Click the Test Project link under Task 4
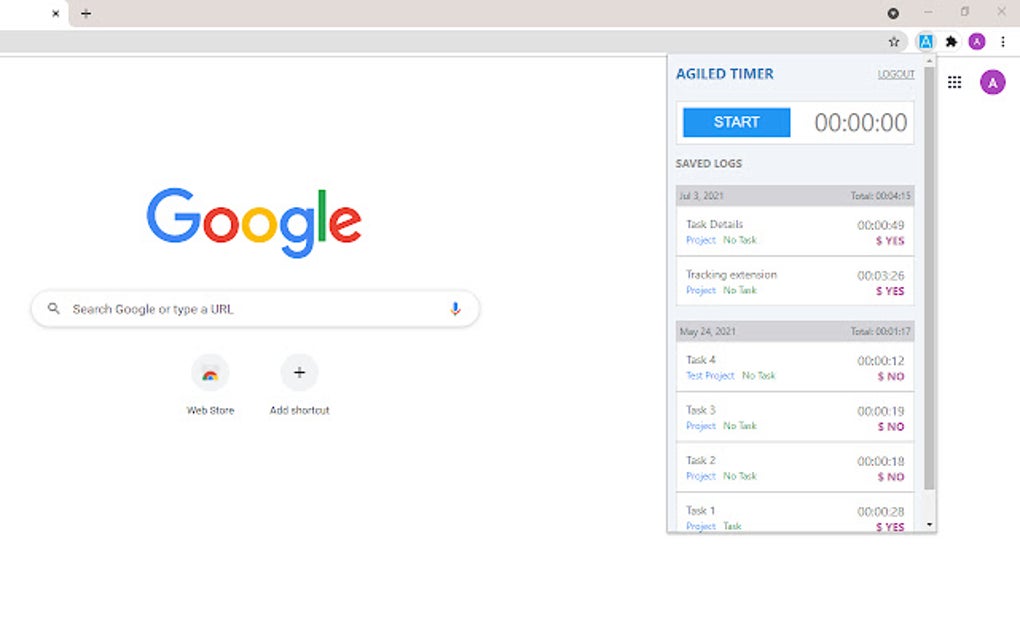1020x638 pixels. click(710, 376)
